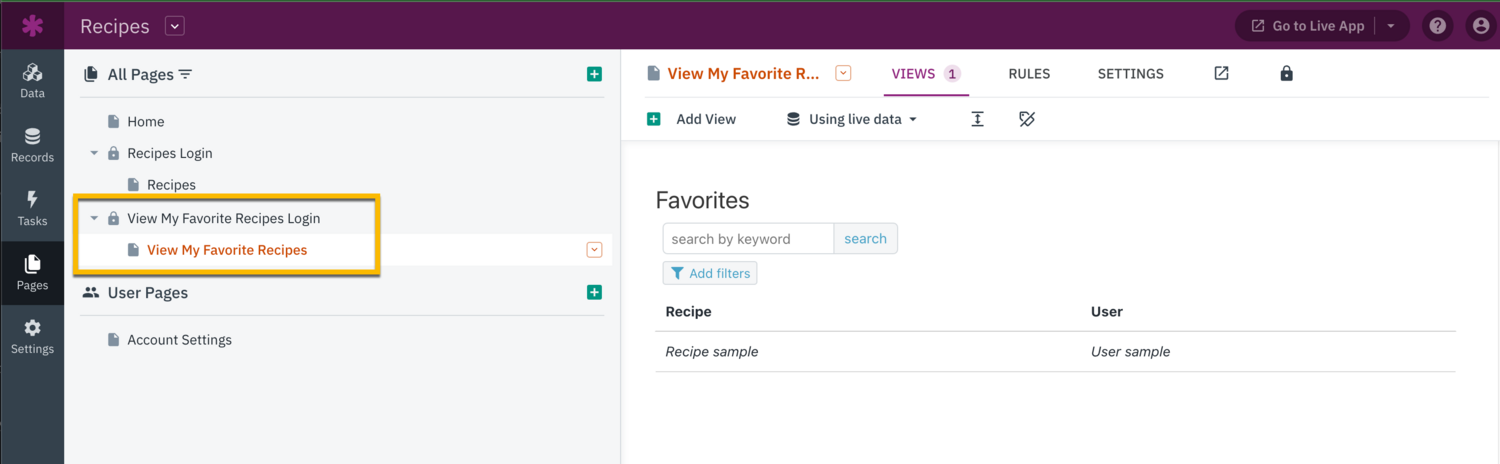Switch to the RULES tab
Viewport: 1500px width, 464px height.
point(1029,73)
